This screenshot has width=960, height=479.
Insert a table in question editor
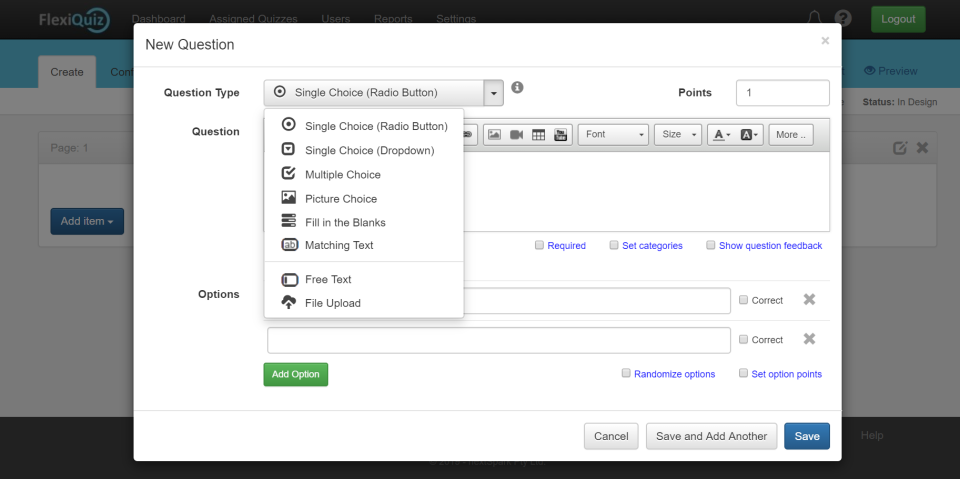point(538,134)
